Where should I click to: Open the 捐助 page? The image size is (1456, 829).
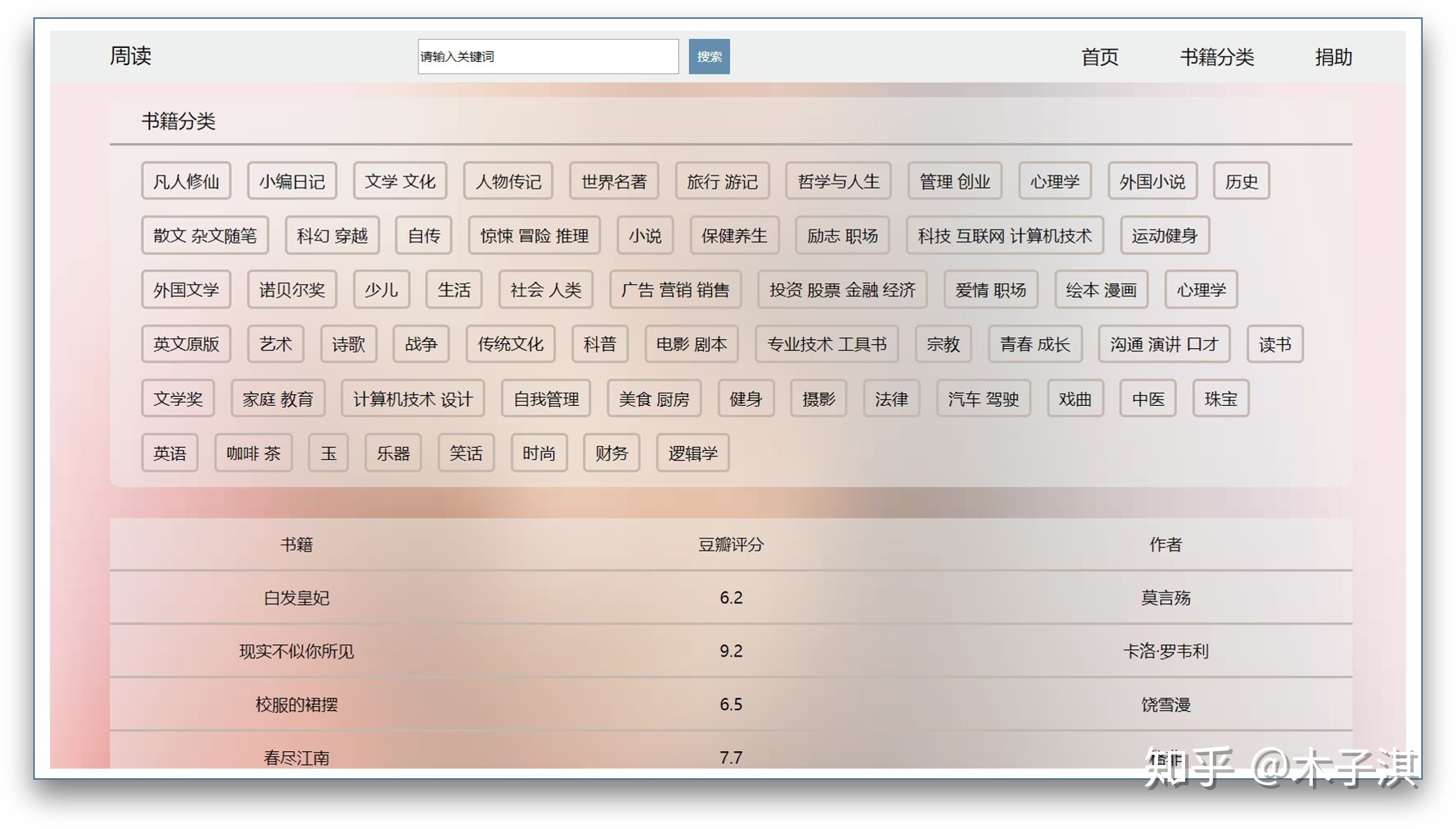pos(1333,57)
